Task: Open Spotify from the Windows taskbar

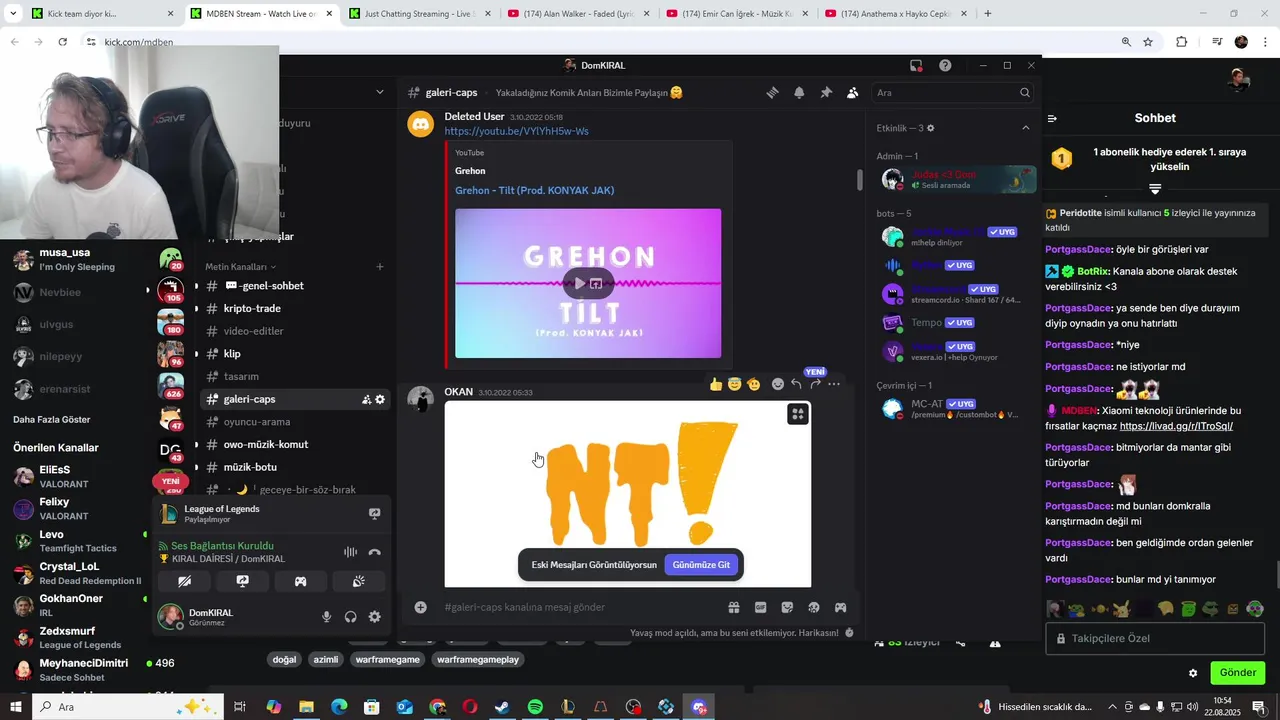Action: (535, 707)
